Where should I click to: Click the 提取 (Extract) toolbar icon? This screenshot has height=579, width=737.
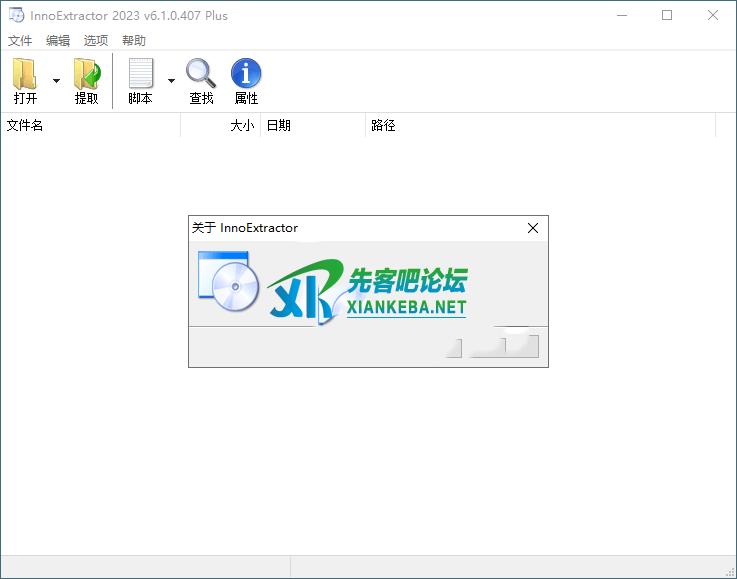click(87, 74)
